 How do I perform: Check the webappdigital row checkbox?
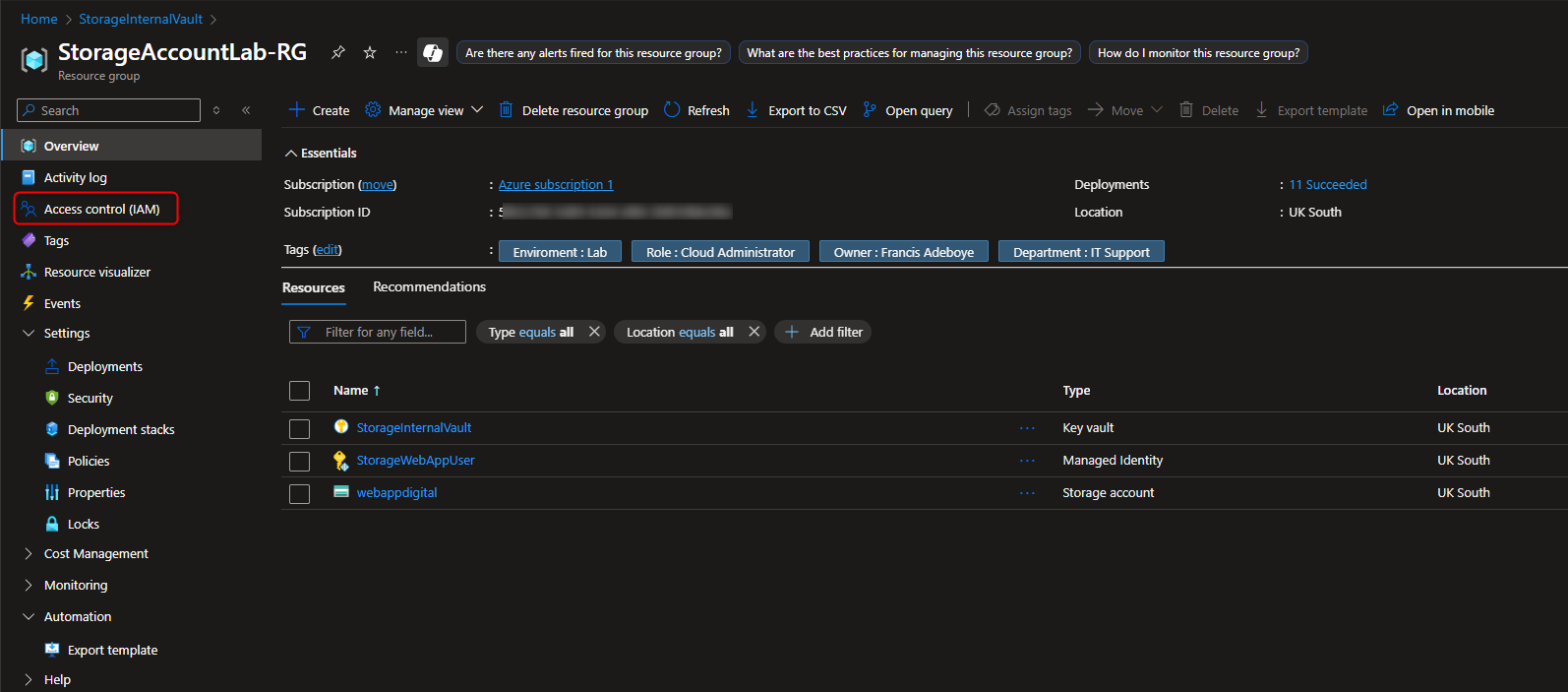coord(300,493)
